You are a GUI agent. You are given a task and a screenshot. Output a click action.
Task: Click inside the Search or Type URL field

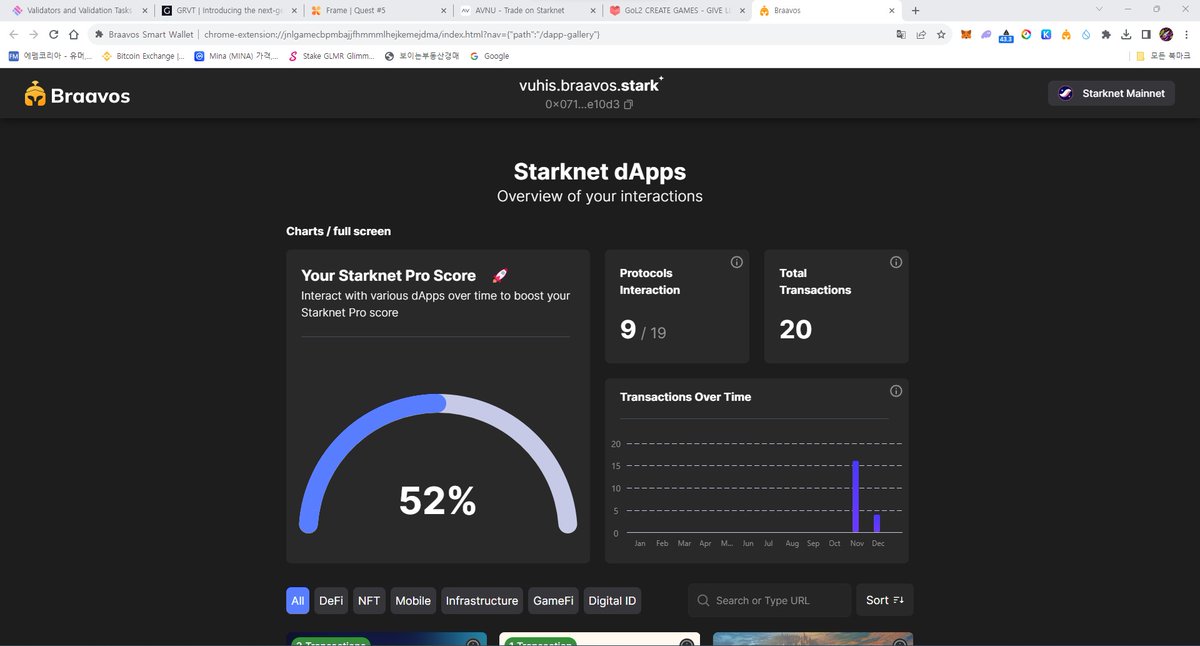pos(770,600)
